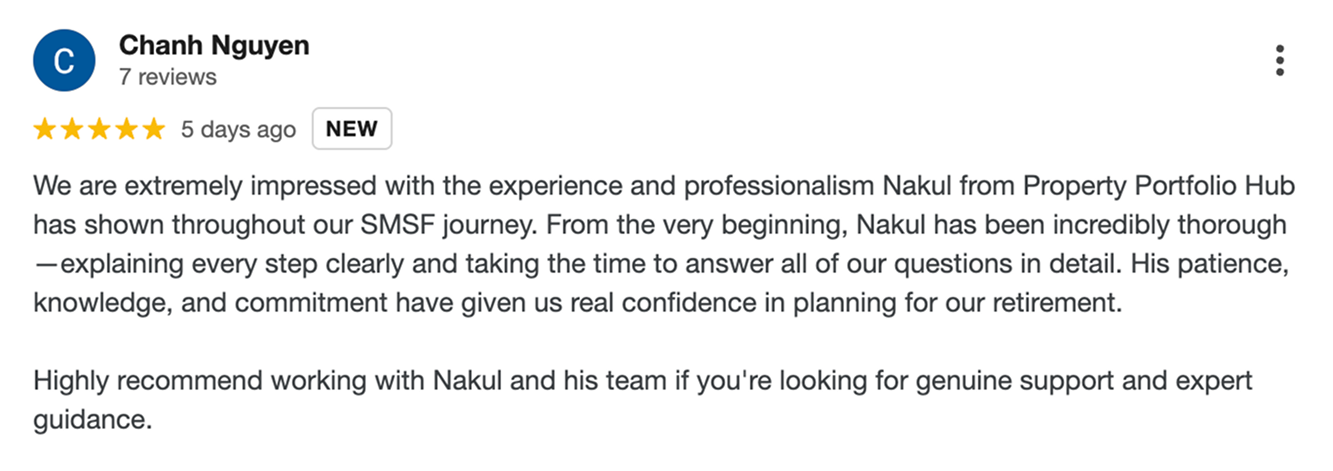This screenshot has height=471, width=1333.
Task: Click the "5 days ago" timestamp
Action: [238, 130]
